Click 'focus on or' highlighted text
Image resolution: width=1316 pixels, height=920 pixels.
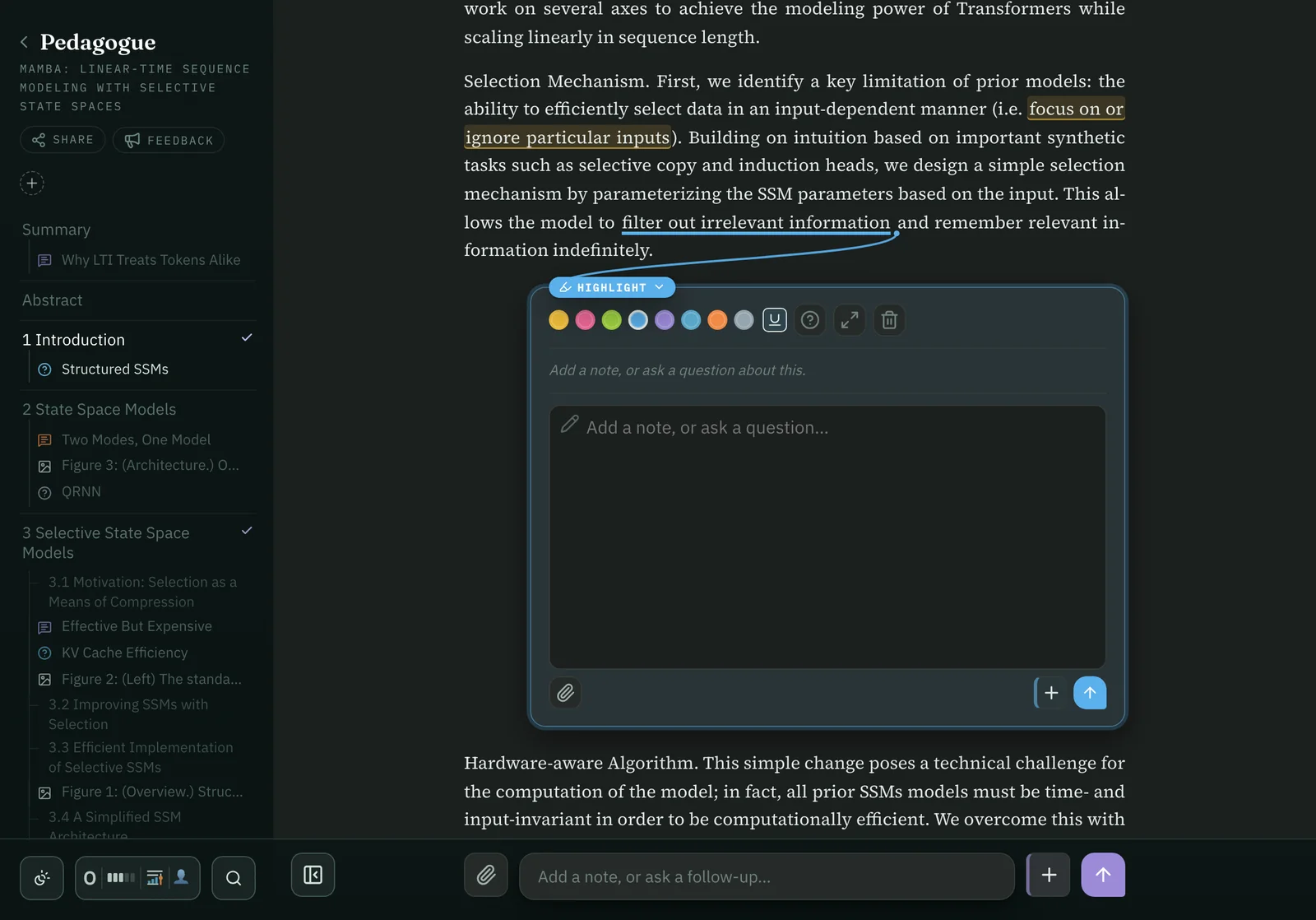coord(1076,109)
